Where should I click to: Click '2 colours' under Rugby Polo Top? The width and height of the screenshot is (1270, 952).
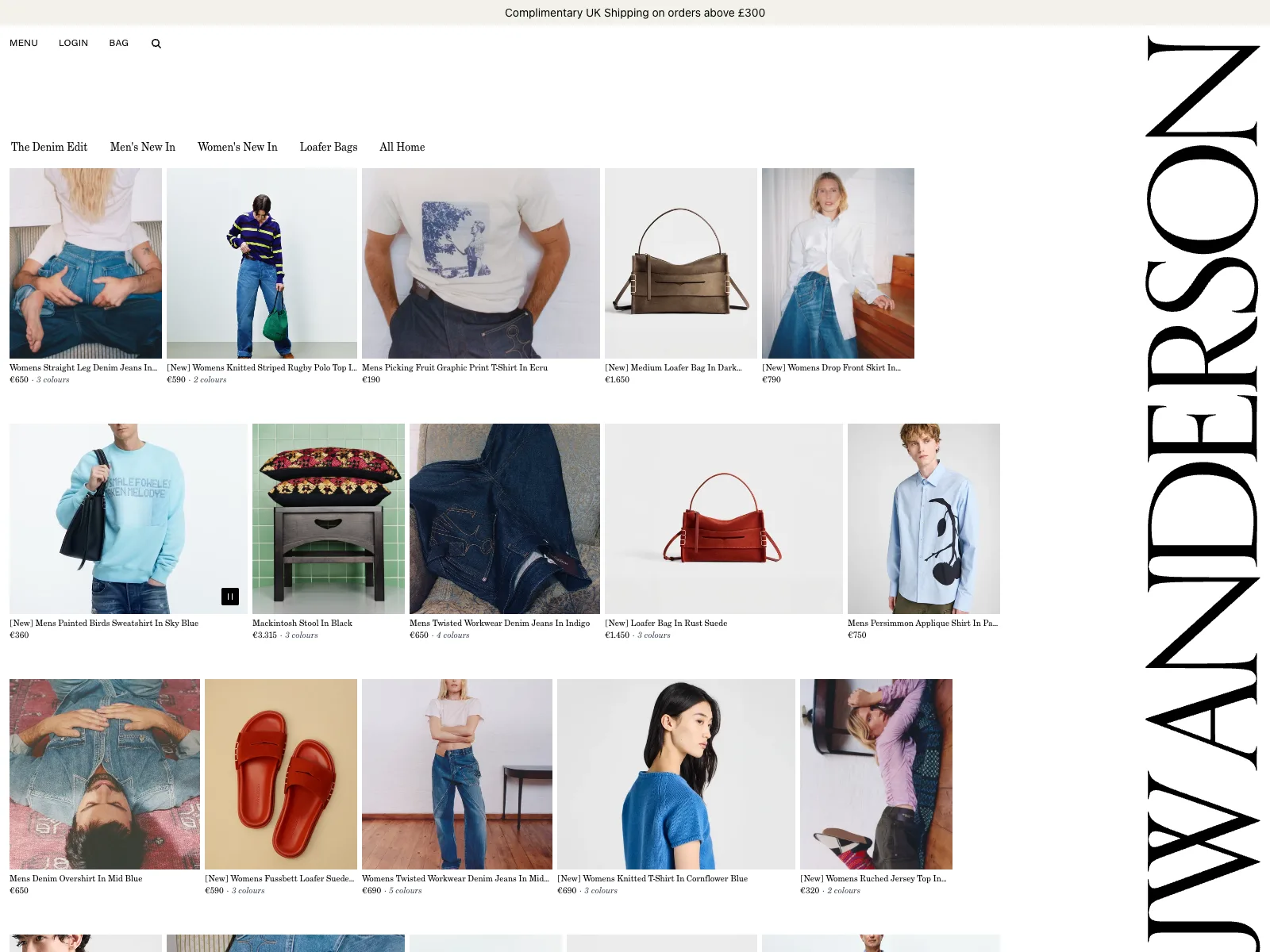210,379
